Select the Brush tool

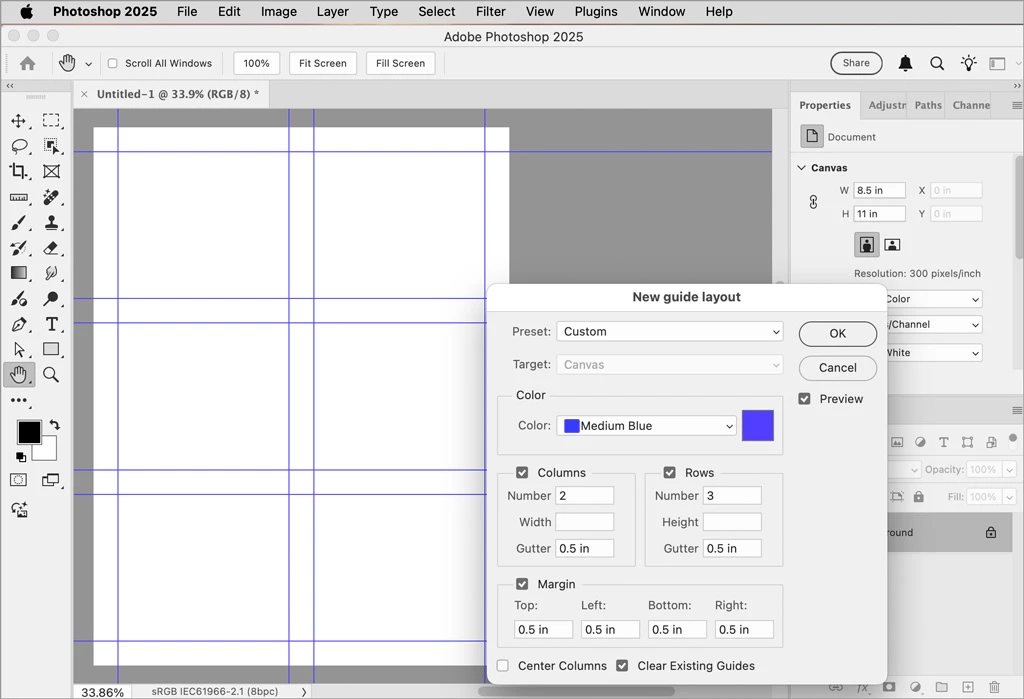(18, 223)
